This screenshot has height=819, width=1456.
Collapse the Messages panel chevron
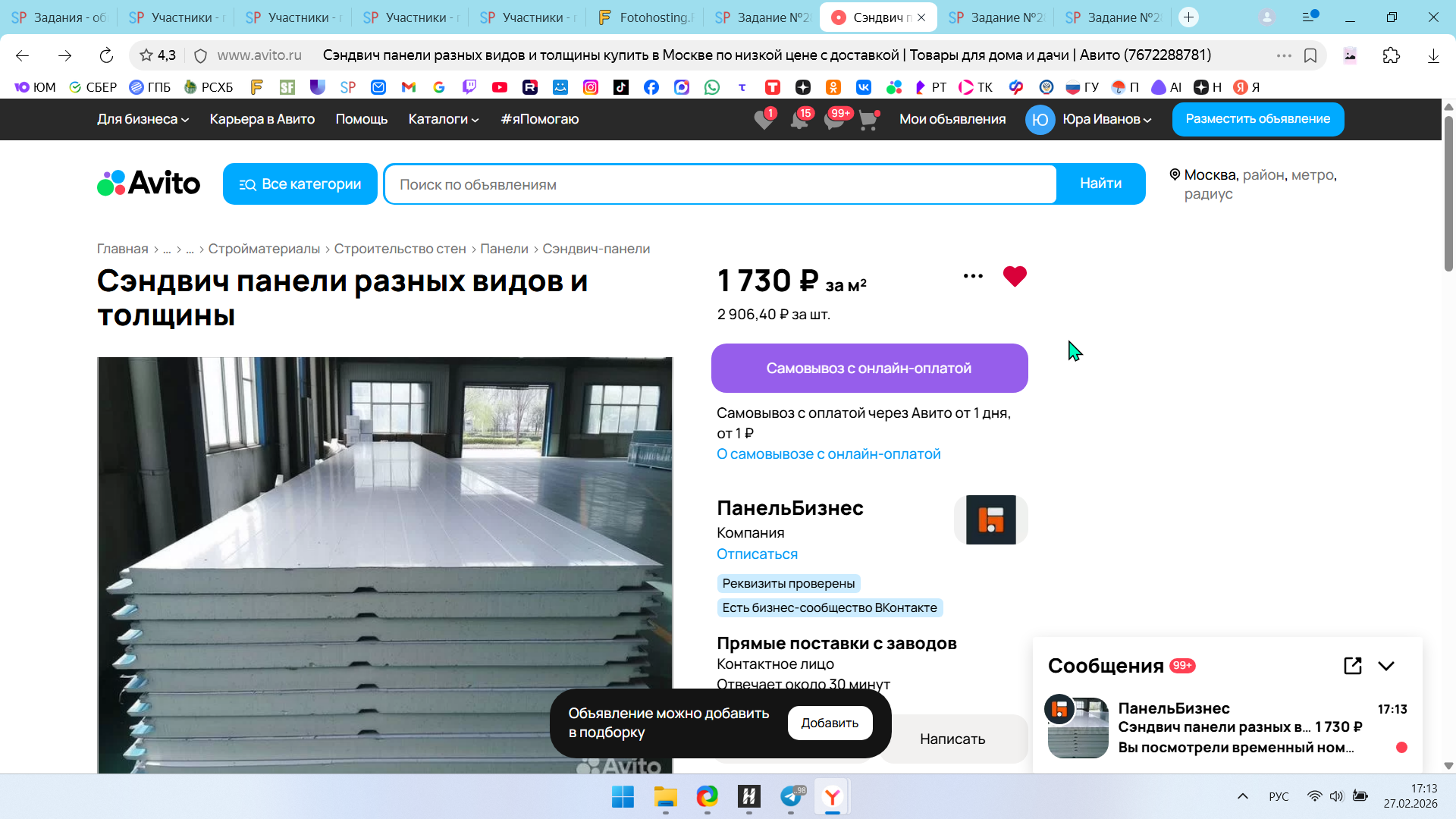(1386, 665)
